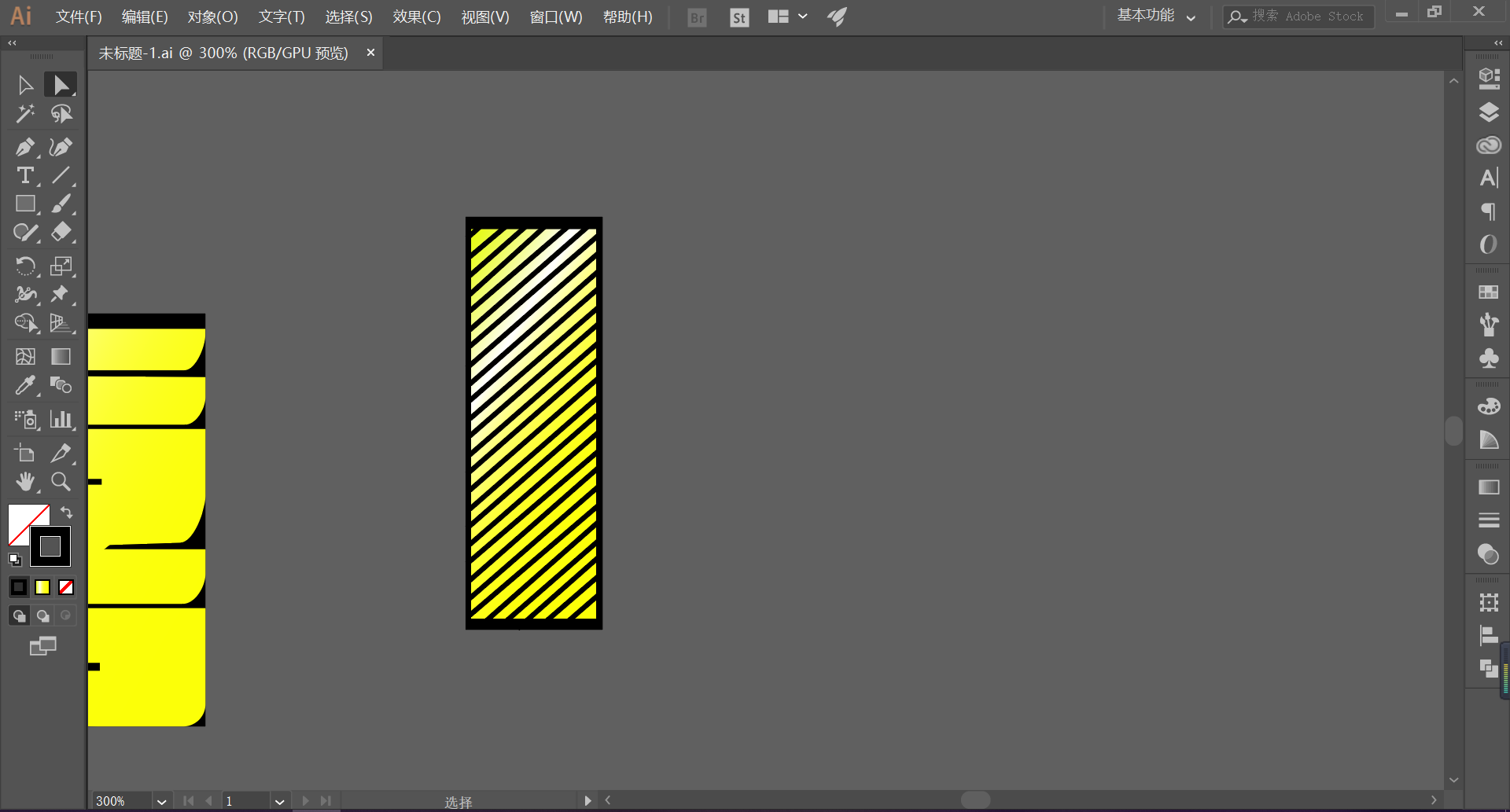Open the Pathfinder panel icon
The image size is (1510, 812).
point(1488,668)
